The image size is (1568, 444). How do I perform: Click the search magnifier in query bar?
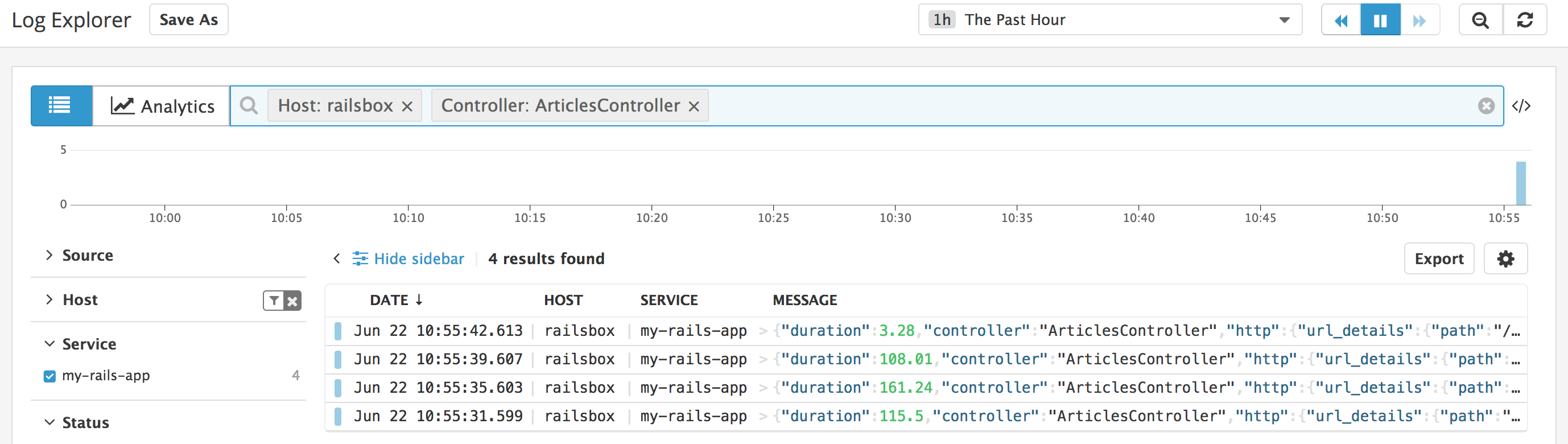249,105
